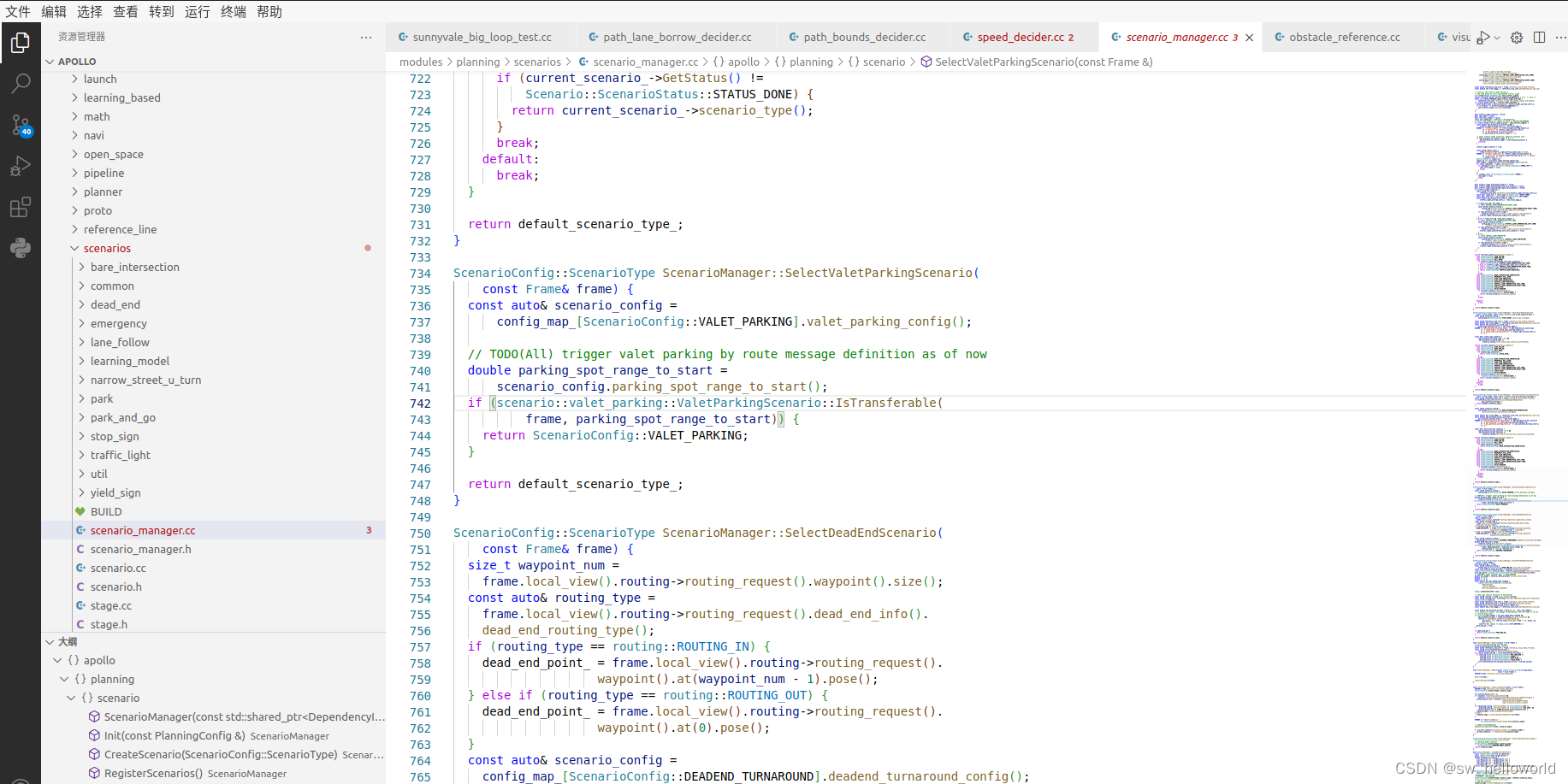Screen dimensions: 1568x784
Task: Click the split editor layout icon
Action: click(1539, 37)
